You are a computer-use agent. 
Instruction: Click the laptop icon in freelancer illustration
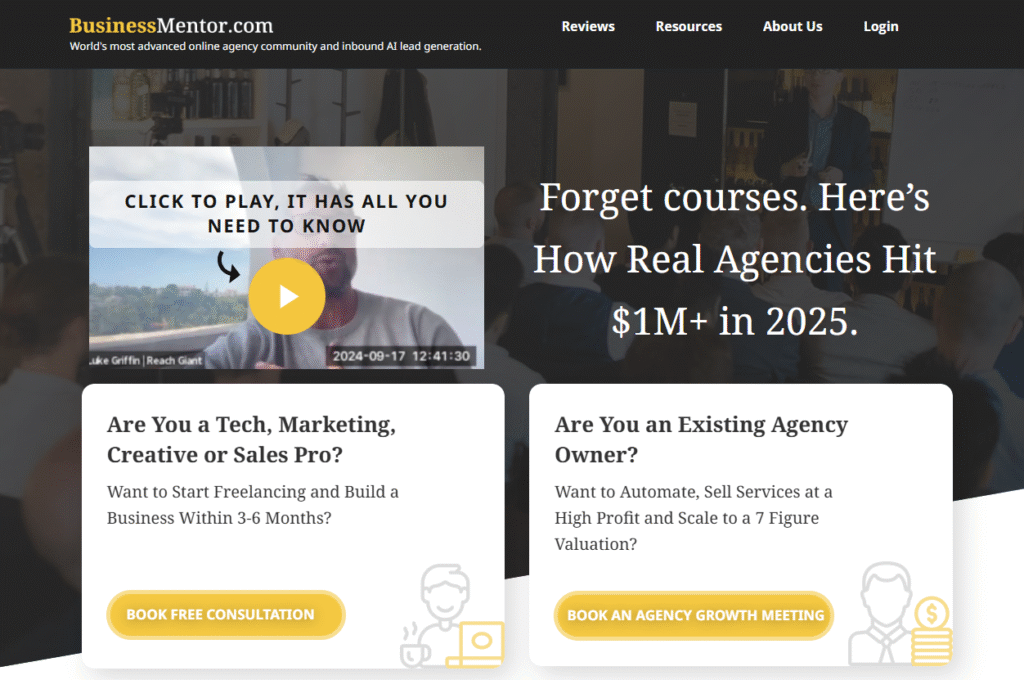click(477, 644)
